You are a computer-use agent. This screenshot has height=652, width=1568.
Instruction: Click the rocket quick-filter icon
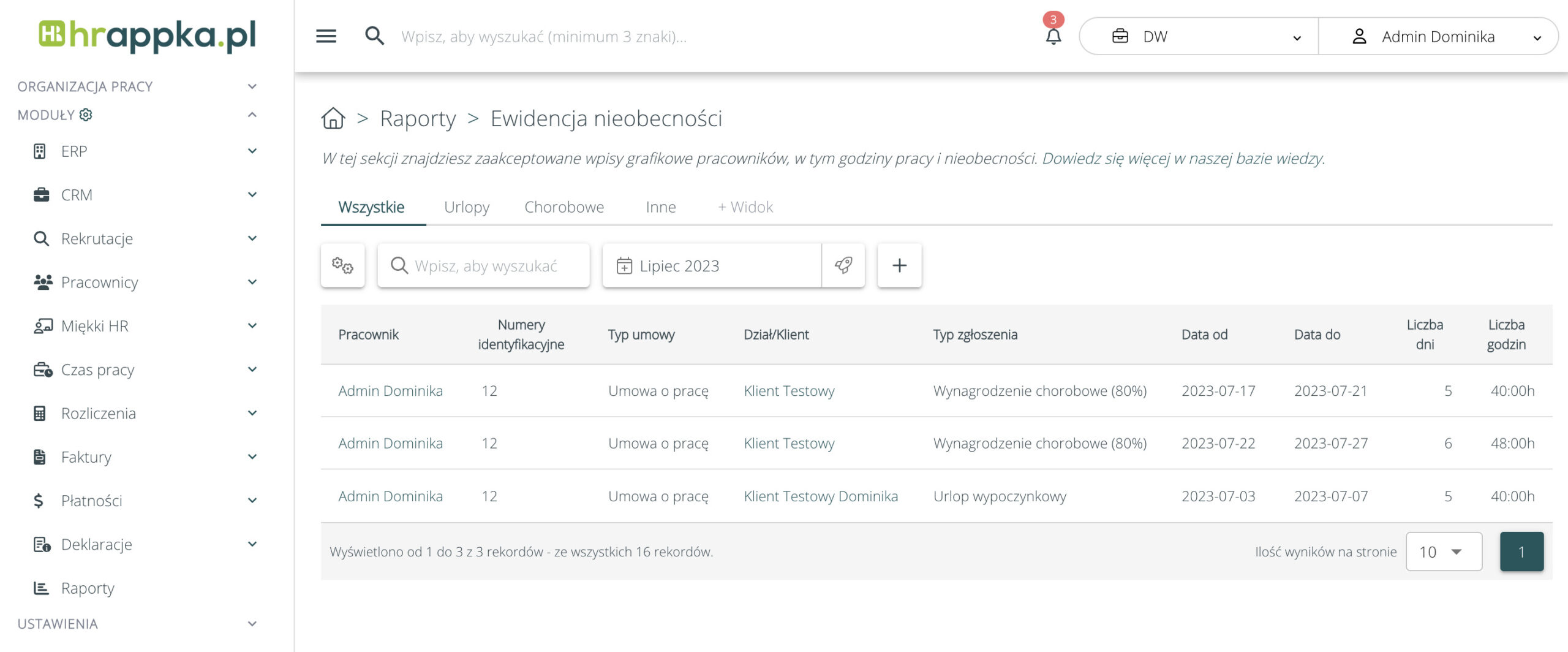point(843,265)
